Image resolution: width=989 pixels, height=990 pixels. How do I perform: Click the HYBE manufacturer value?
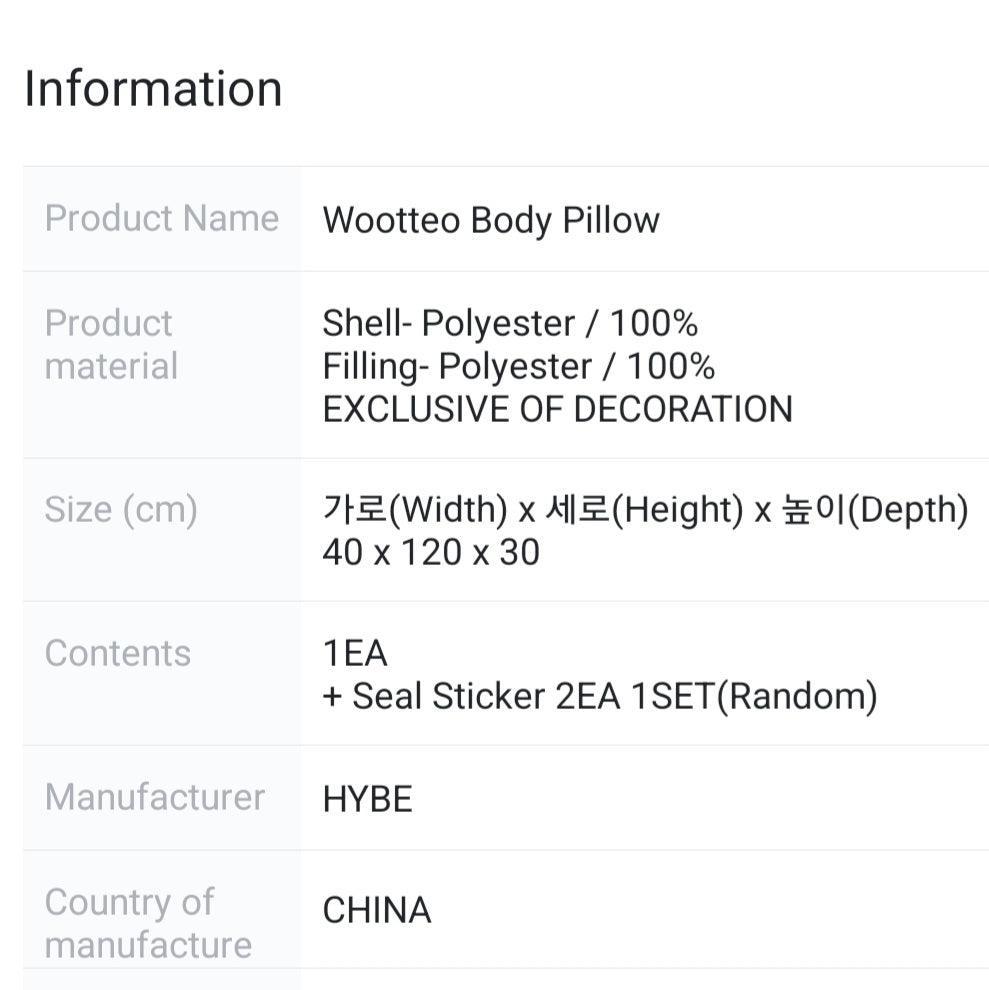point(367,800)
